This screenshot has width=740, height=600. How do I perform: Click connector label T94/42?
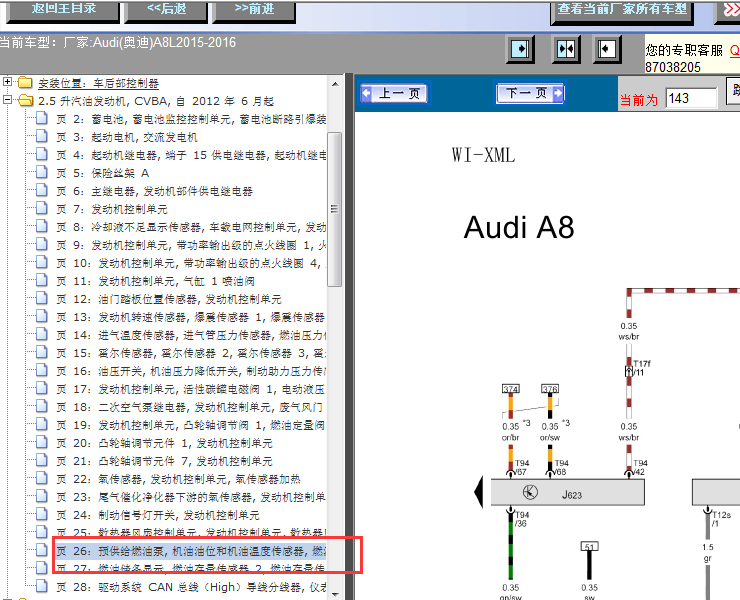point(640,467)
